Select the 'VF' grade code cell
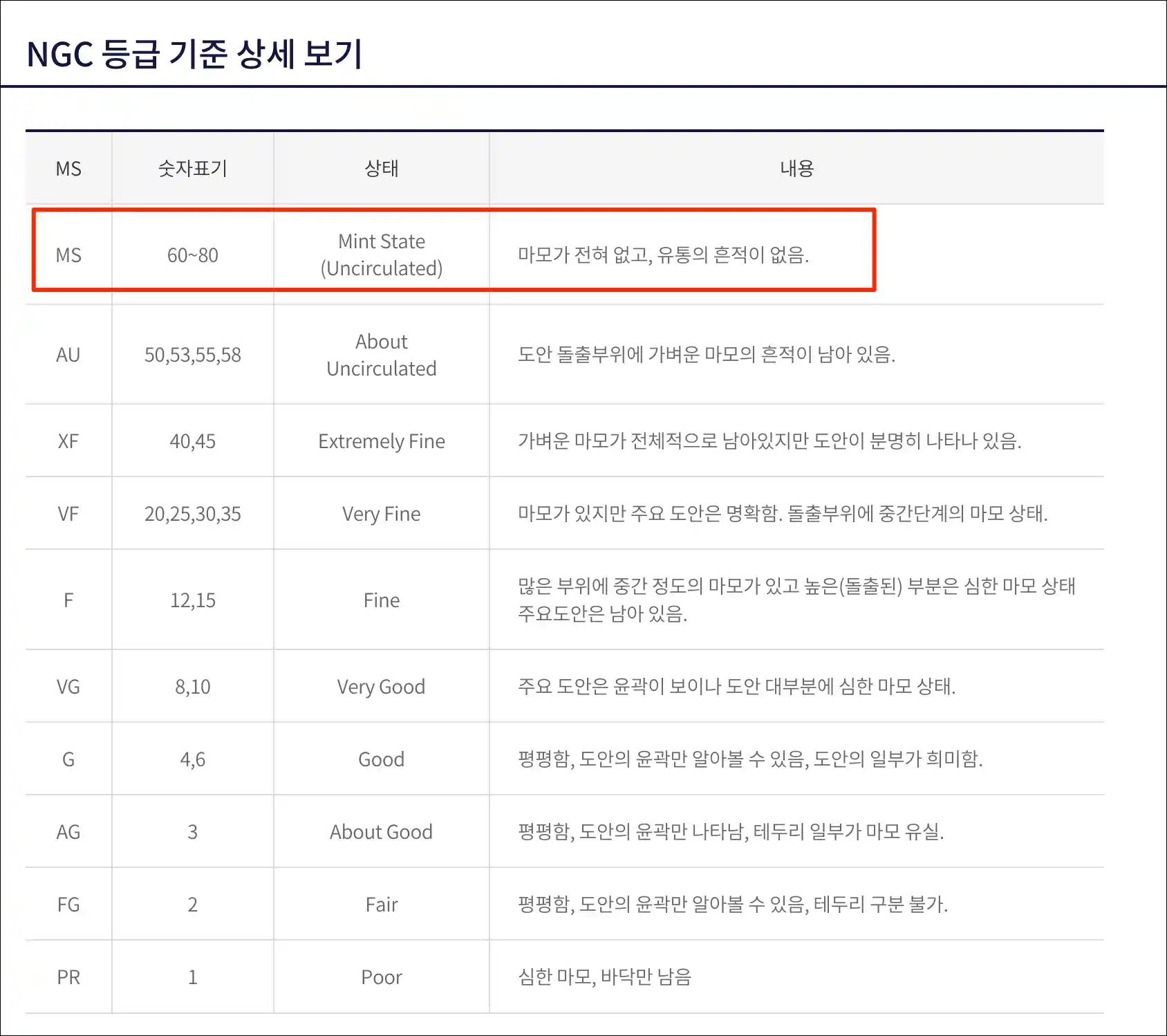This screenshot has height=1036, width=1167. point(68,514)
